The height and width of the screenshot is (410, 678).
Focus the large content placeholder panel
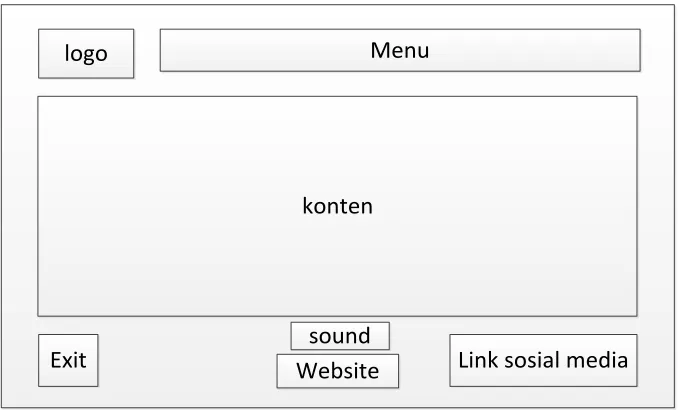coord(337,206)
